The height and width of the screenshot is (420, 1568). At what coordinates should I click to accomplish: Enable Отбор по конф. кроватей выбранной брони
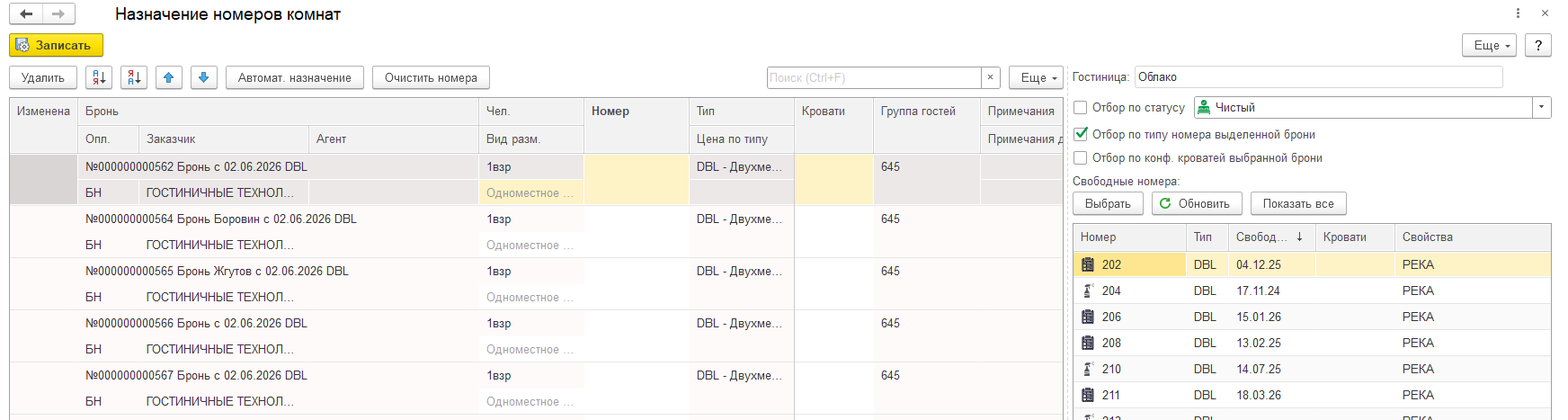point(1081,157)
